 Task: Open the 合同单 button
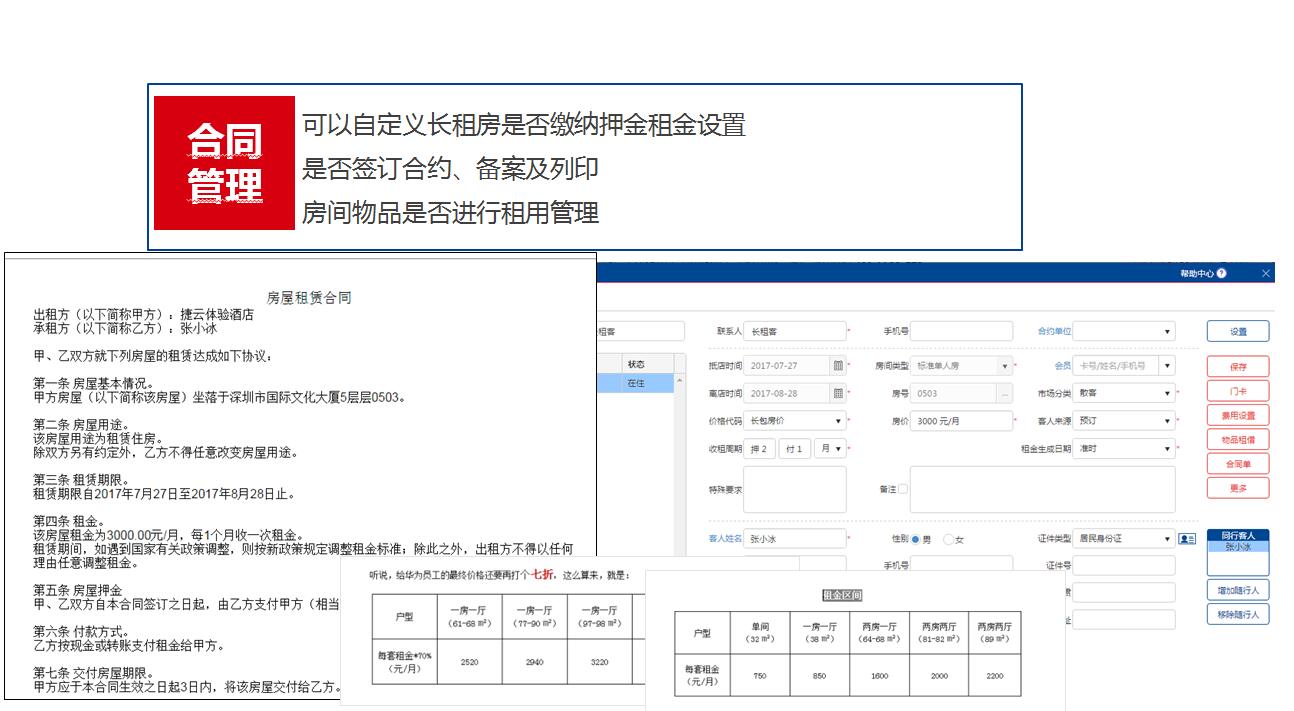[x=1238, y=464]
